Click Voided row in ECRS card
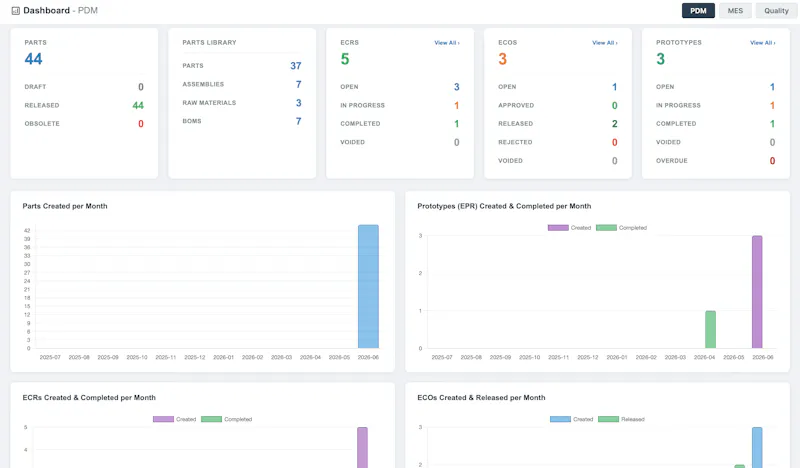The width and height of the screenshot is (800, 468). (400, 142)
